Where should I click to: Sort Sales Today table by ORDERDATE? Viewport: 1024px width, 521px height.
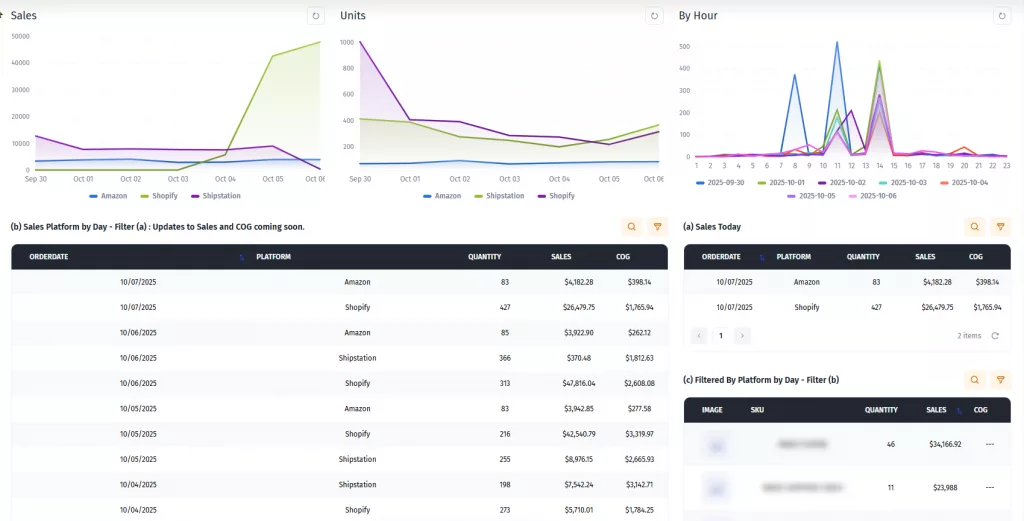[x=762, y=257]
